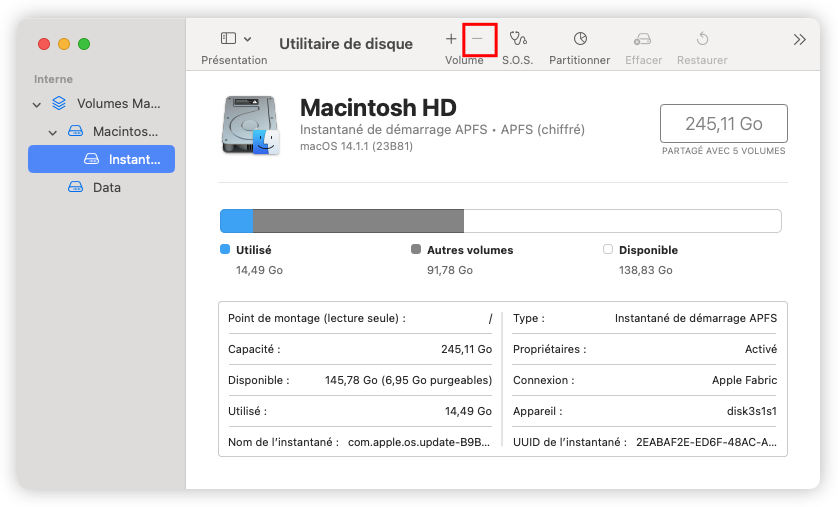Click the macOS 14.1.1 (23B81) version text
The height and width of the screenshot is (507, 838).
[x=356, y=146]
